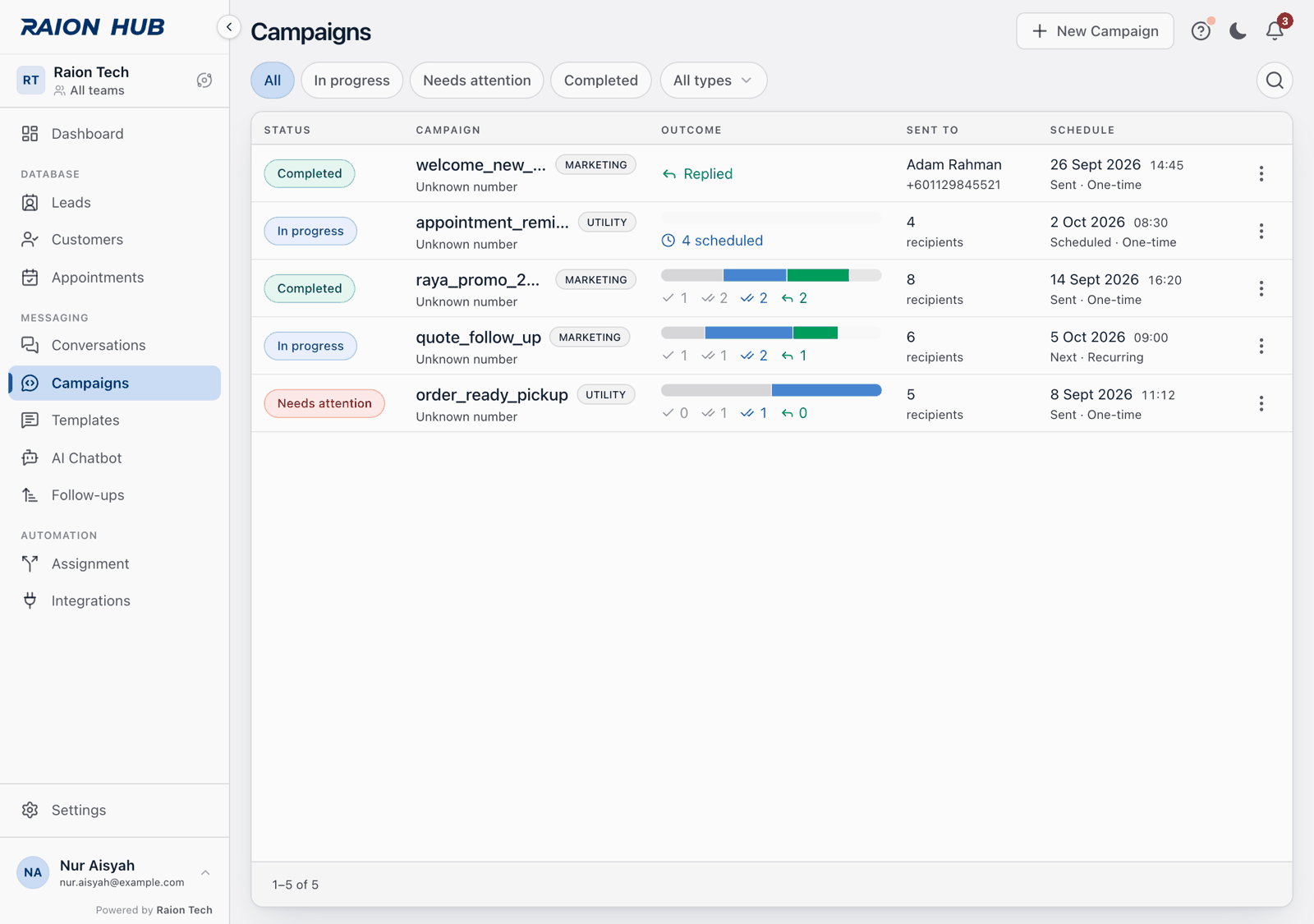Click the Adam Rahman recipient name
The height and width of the screenshot is (924, 1314).
point(953,165)
